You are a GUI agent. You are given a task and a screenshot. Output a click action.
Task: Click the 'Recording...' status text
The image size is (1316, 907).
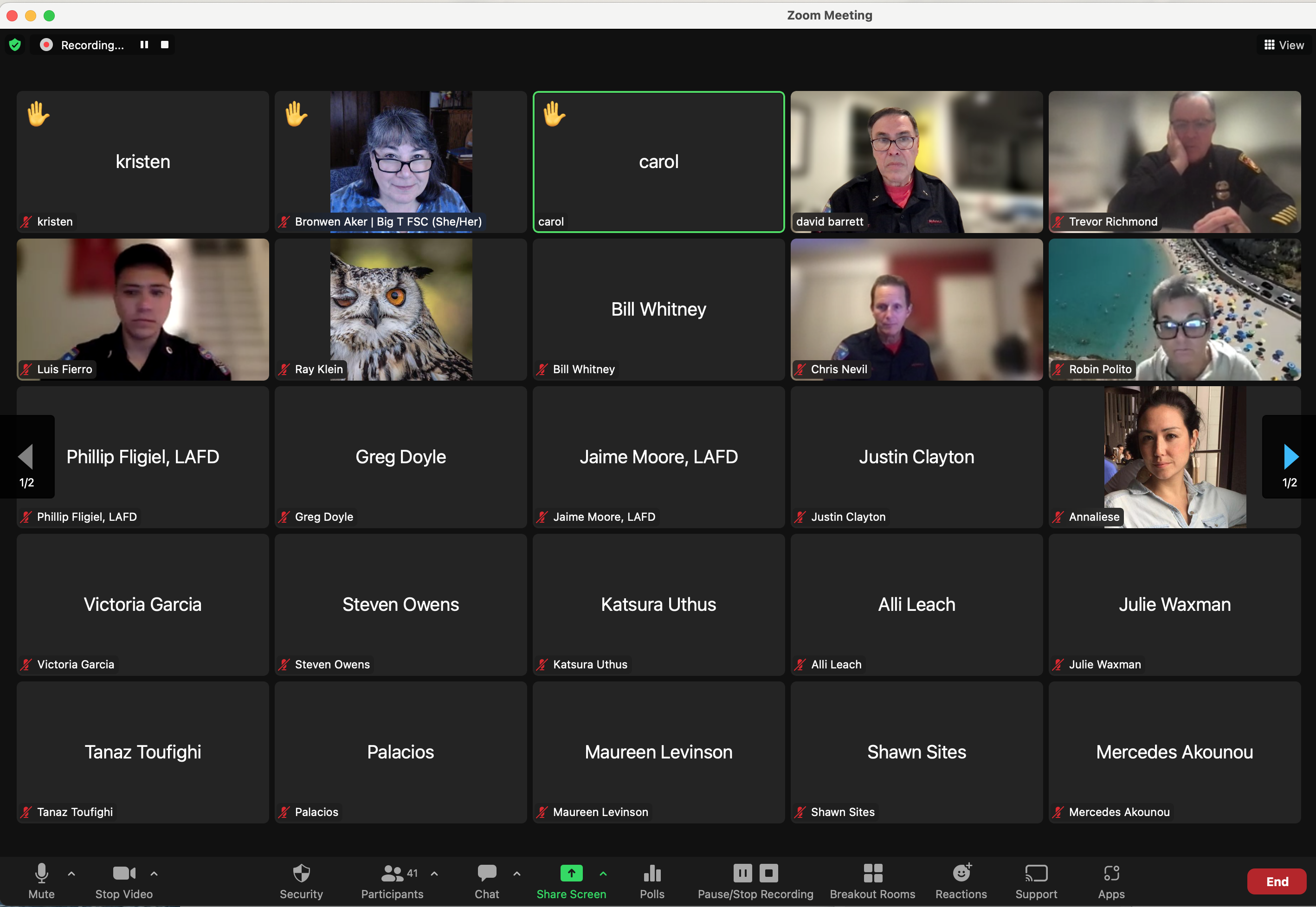coord(93,45)
